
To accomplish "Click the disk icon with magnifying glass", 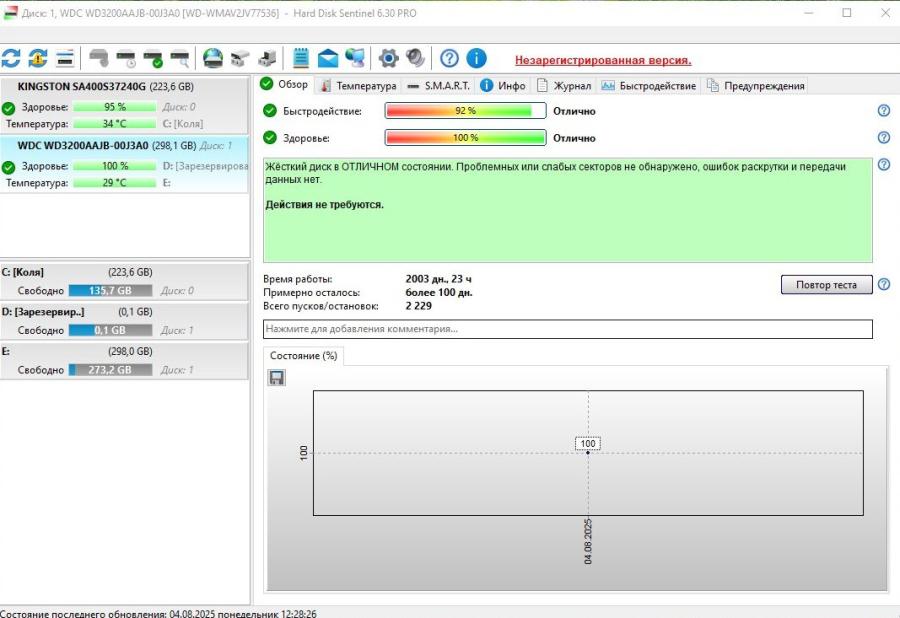I will [179, 58].
